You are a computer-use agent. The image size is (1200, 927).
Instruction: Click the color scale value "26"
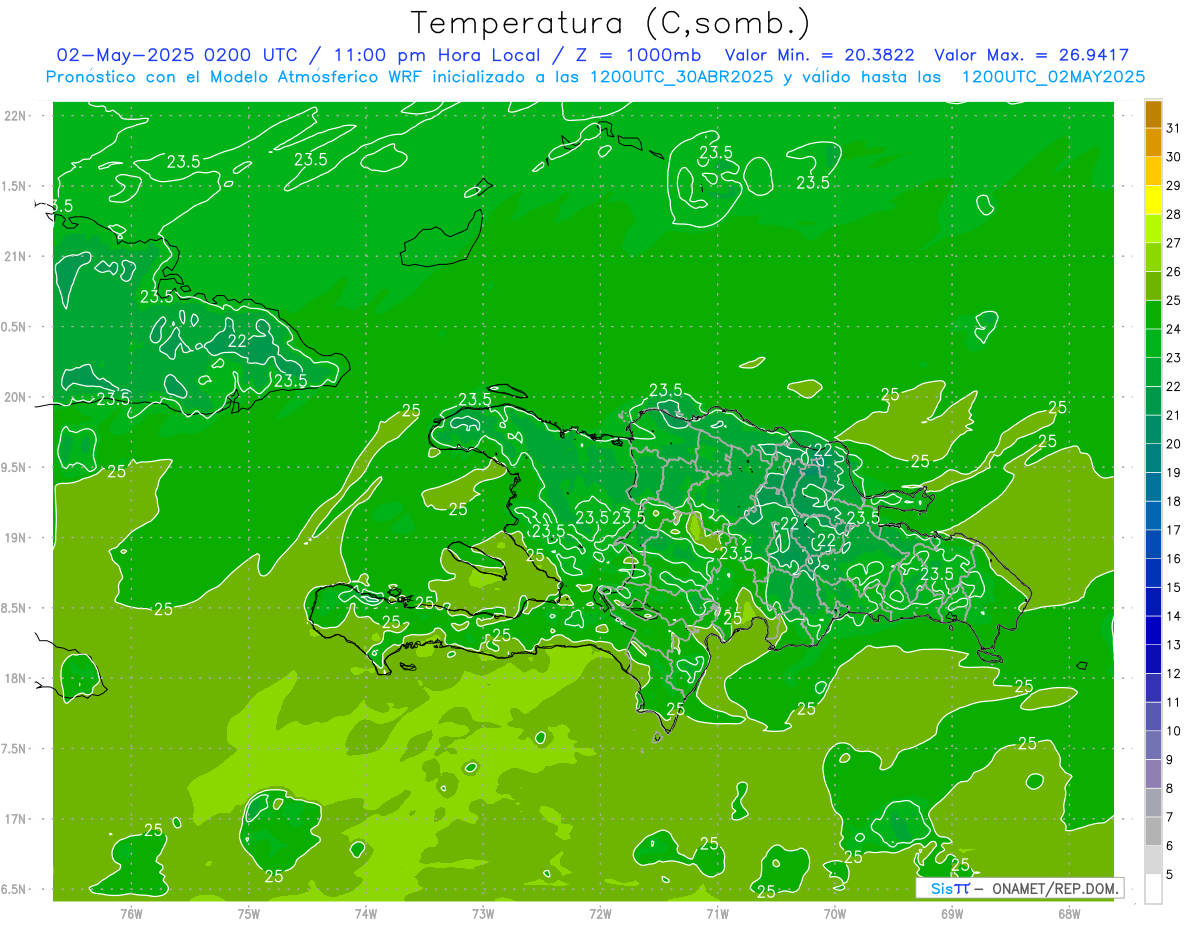1173,271
